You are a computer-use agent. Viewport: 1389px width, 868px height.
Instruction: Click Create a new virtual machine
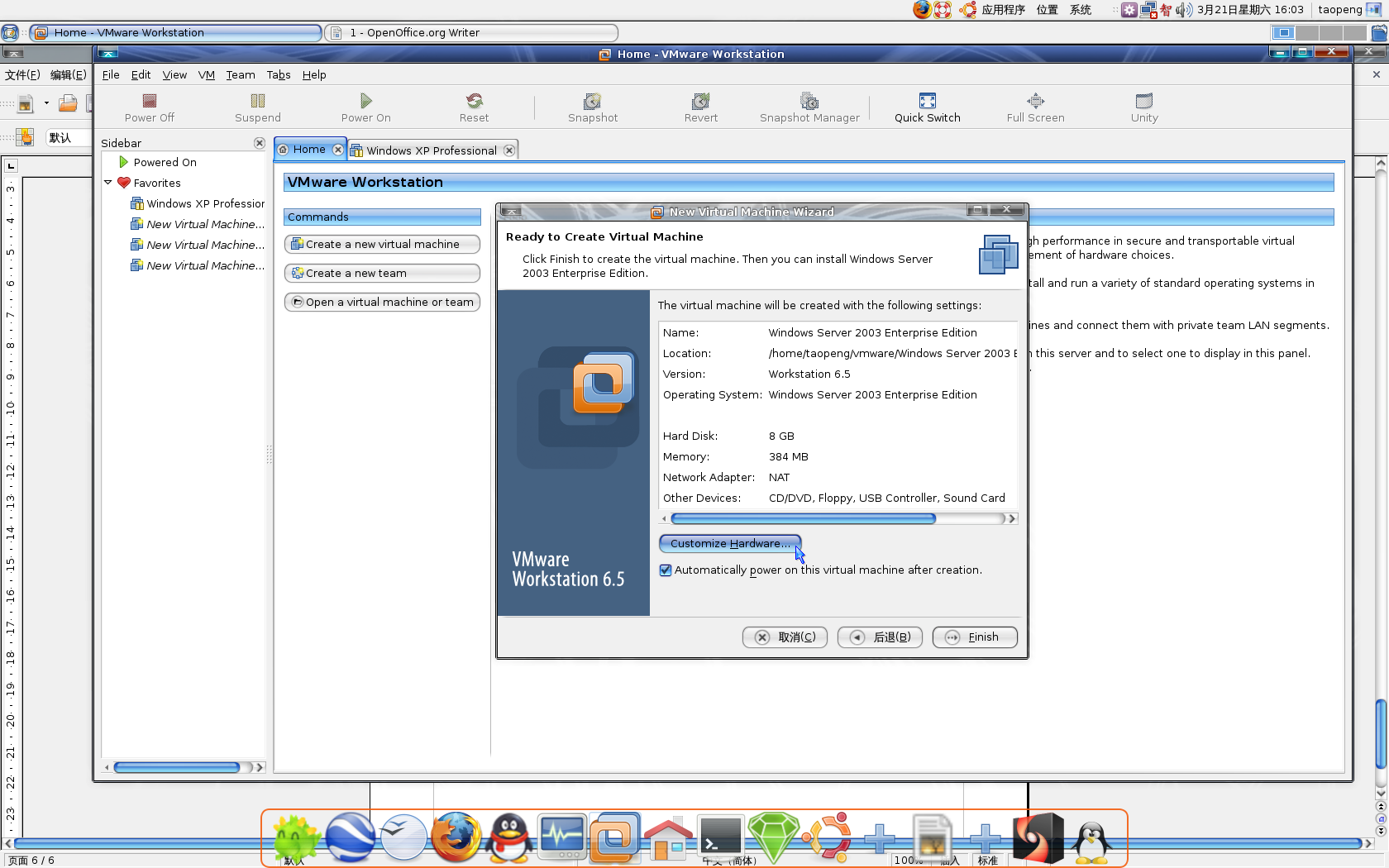[x=382, y=245]
